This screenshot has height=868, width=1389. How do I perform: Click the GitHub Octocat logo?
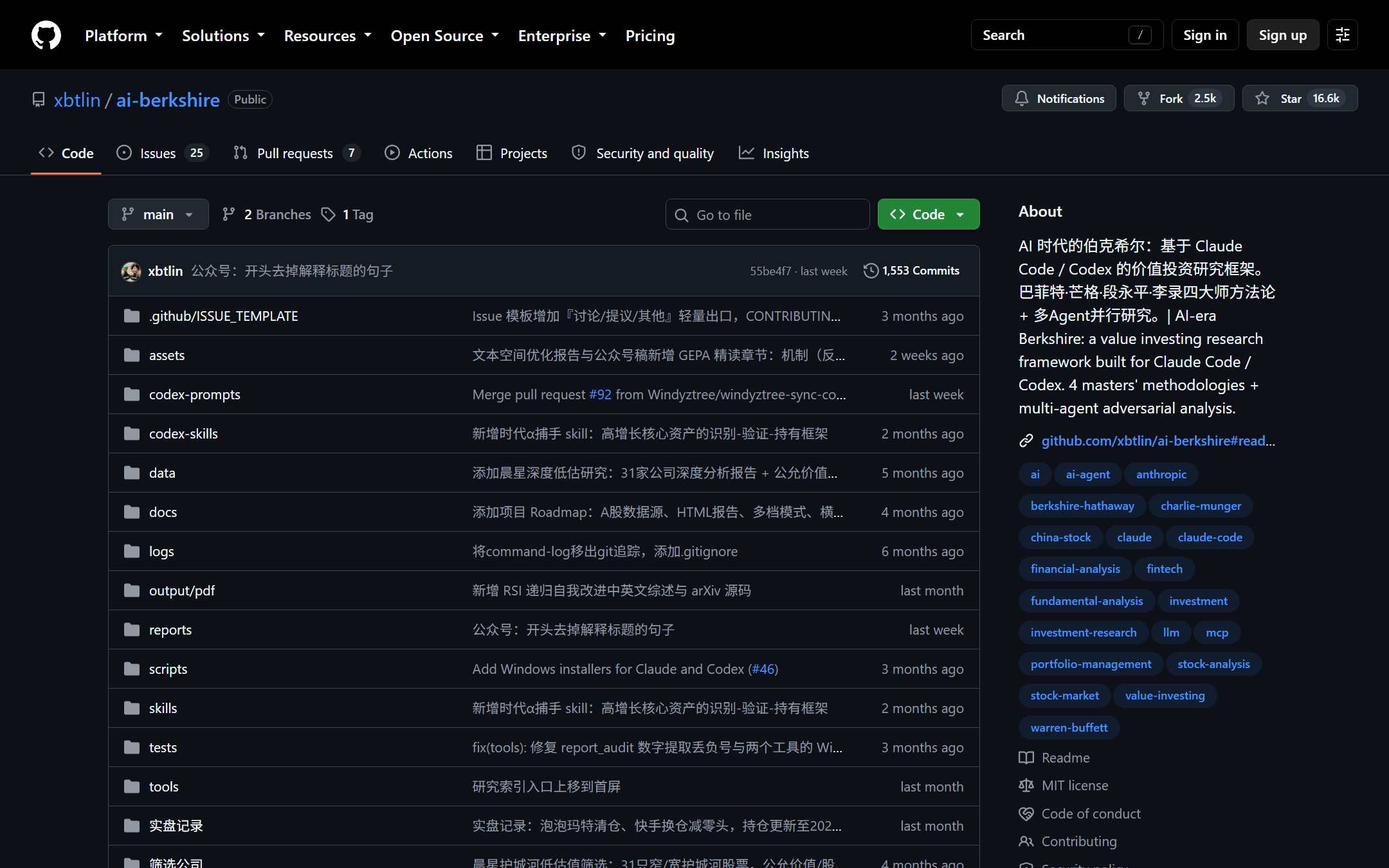(46, 35)
